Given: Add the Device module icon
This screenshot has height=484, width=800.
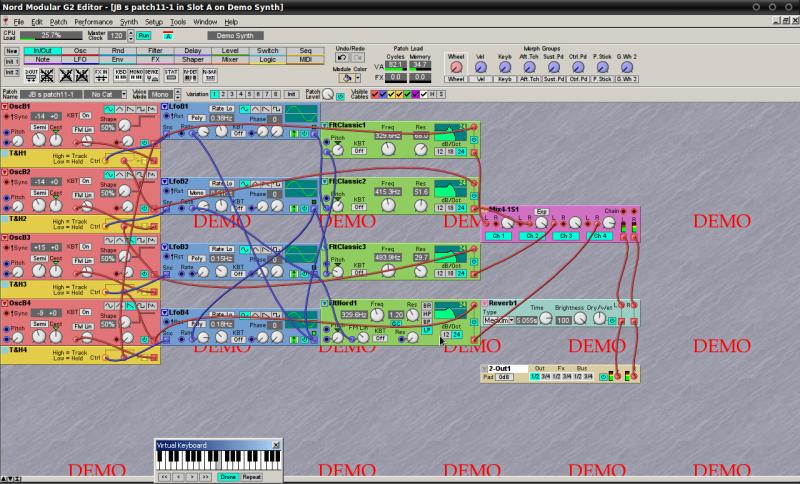Looking at the screenshot, I should pos(152,75).
